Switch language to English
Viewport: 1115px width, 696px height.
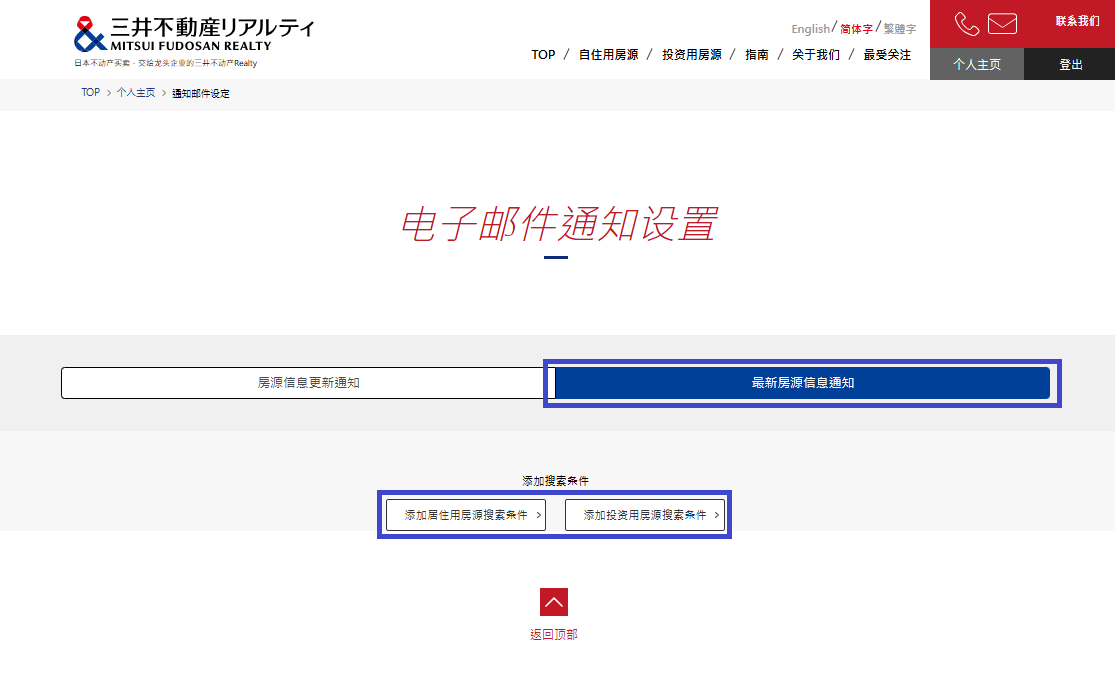(x=810, y=29)
